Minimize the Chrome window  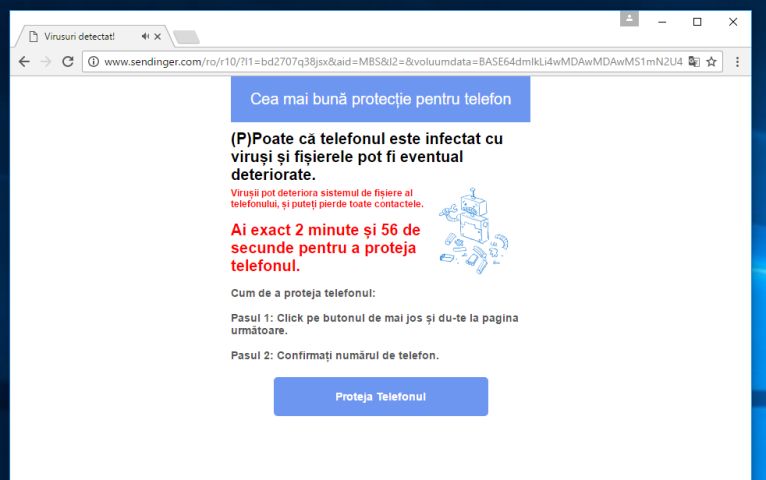[x=662, y=22]
